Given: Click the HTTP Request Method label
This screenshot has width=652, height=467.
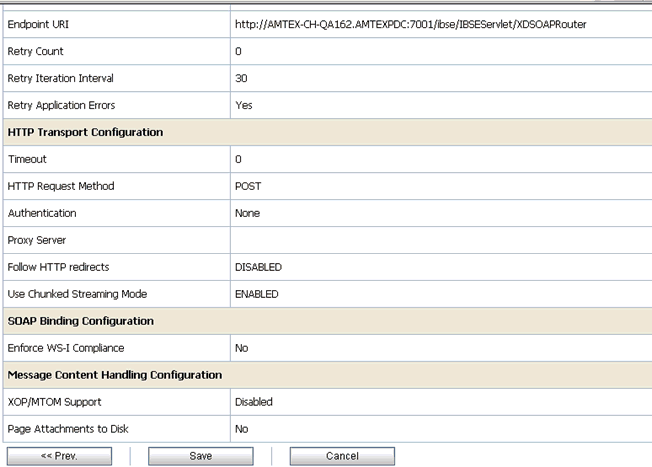Looking at the screenshot, I should [x=61, y=186].
